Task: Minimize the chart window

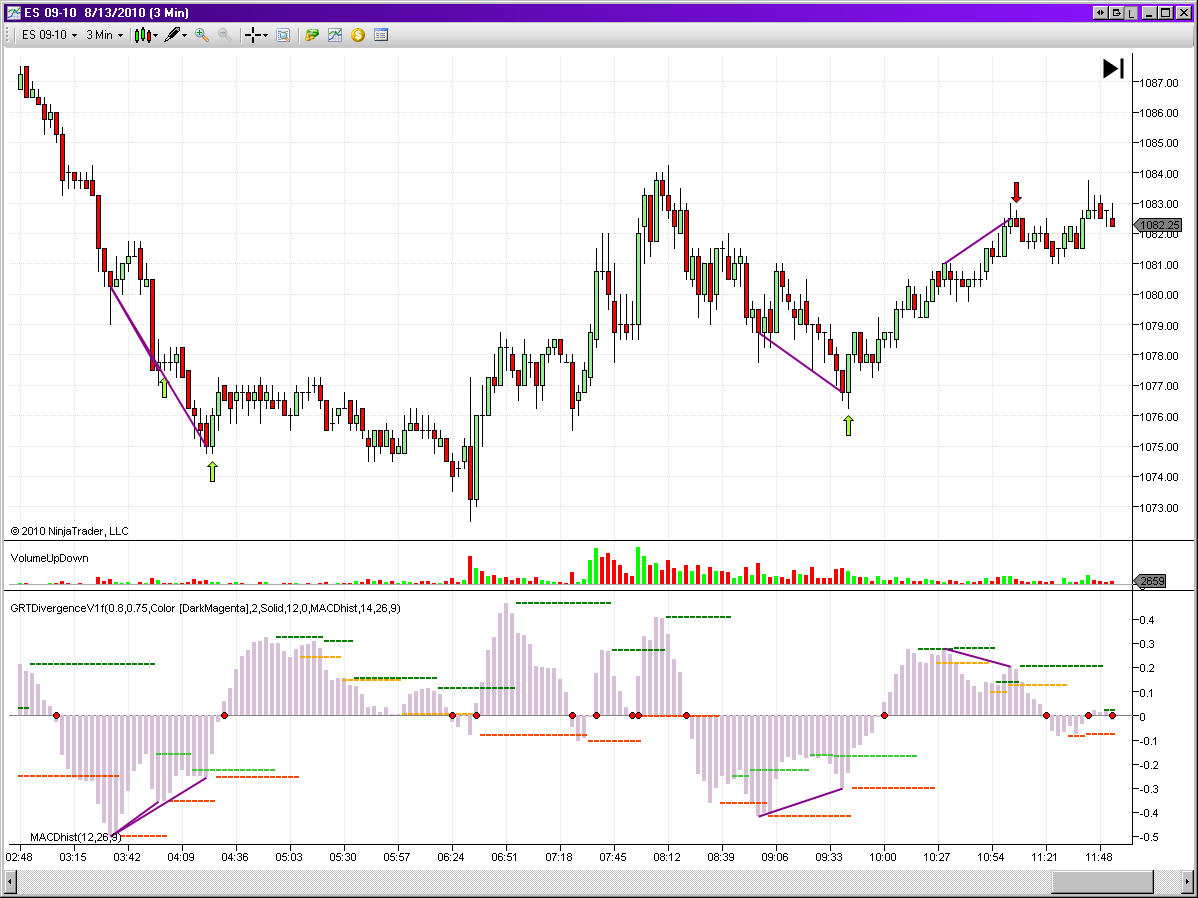Action: tap(1150, 13)
